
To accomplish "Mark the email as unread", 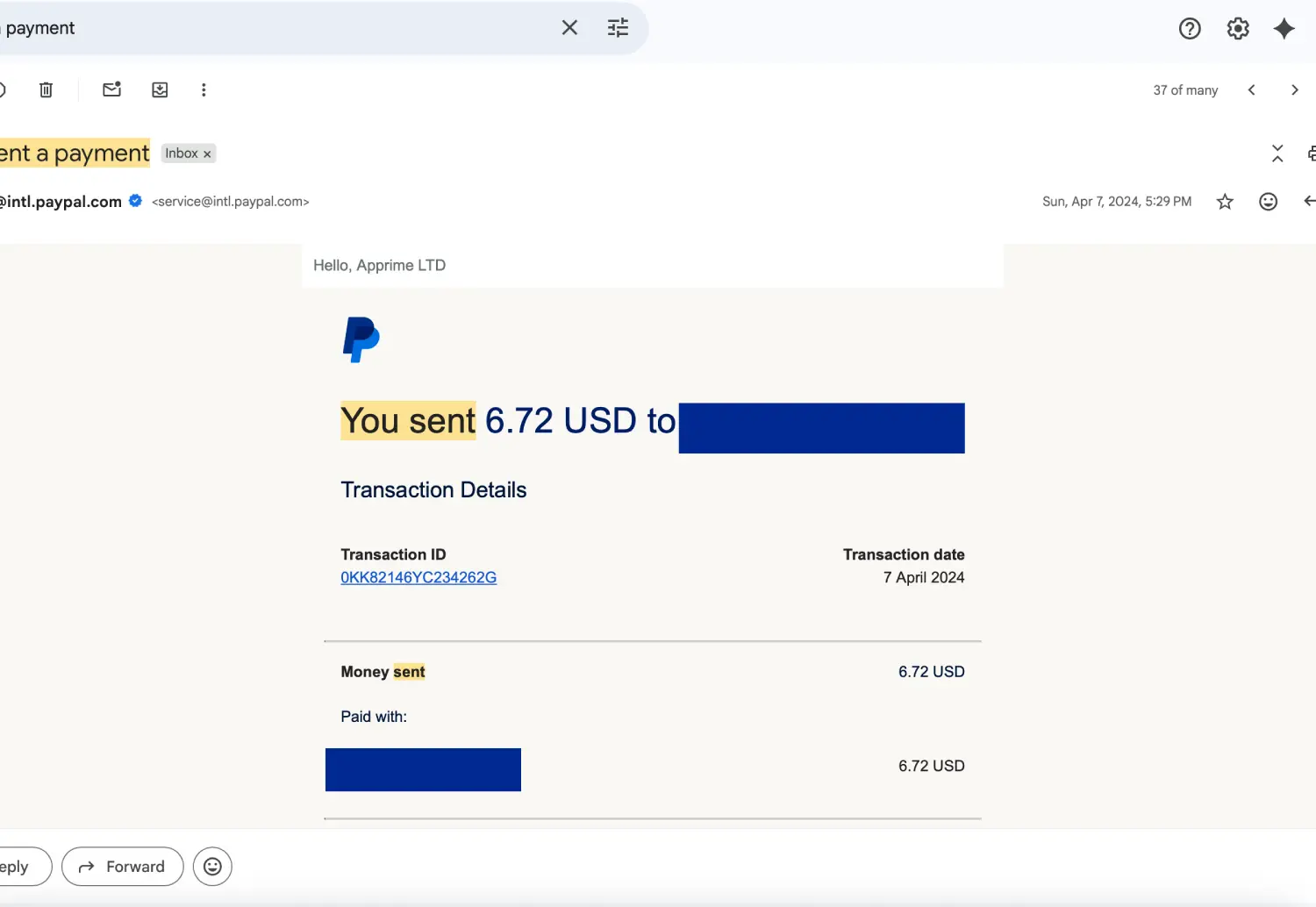I will 111,89.
